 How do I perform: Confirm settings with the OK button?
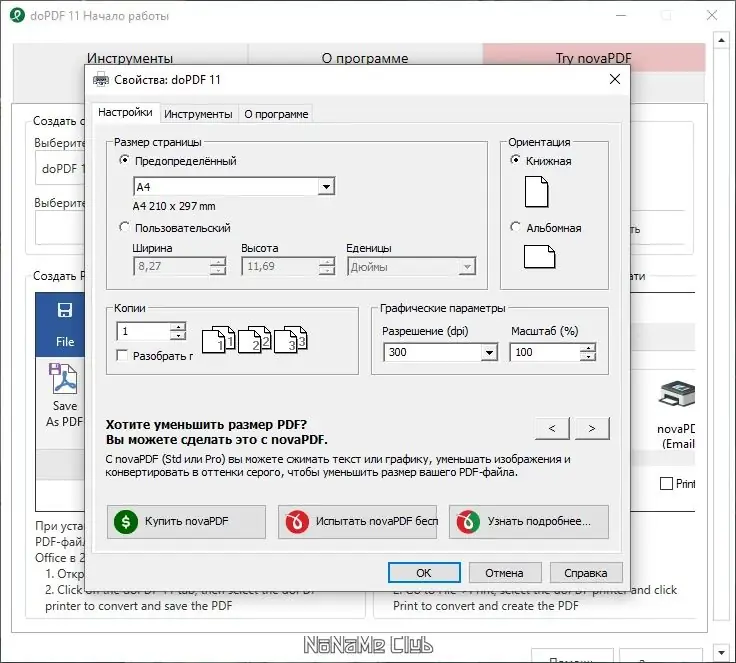click(424, 573)
